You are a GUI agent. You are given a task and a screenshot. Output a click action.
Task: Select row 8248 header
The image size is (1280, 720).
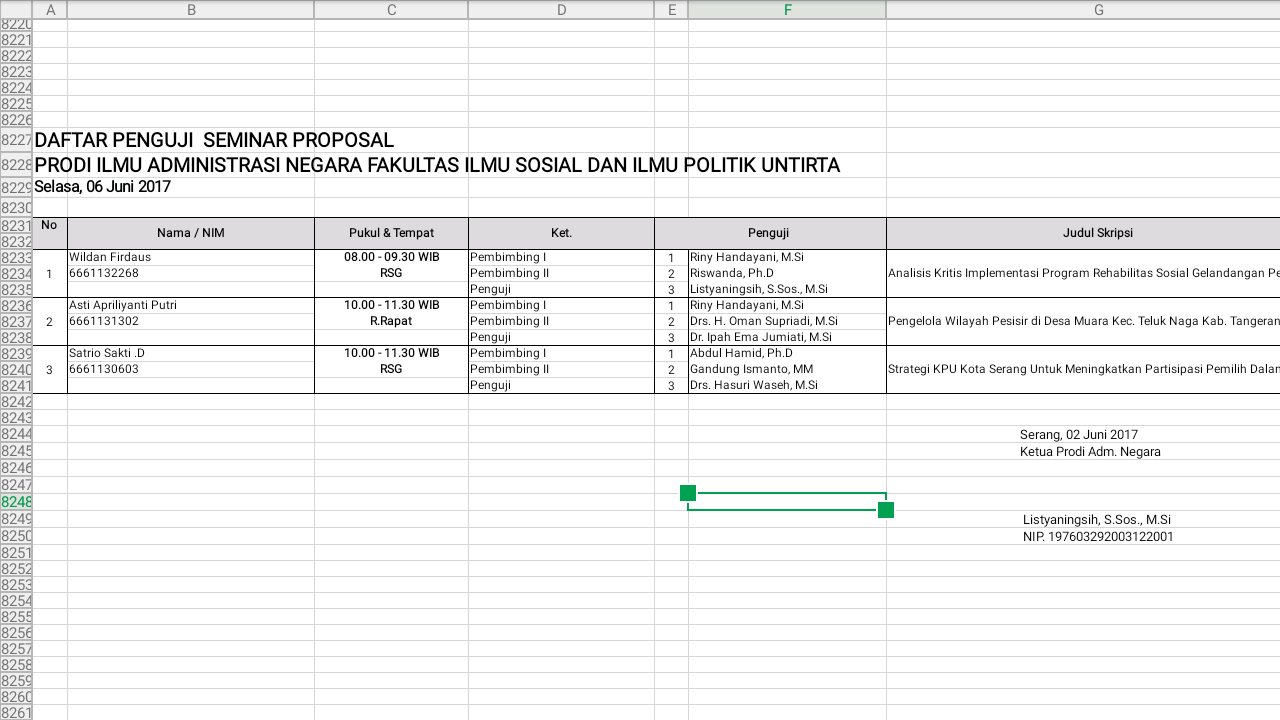pyautogui.click(x=16, y=502)
